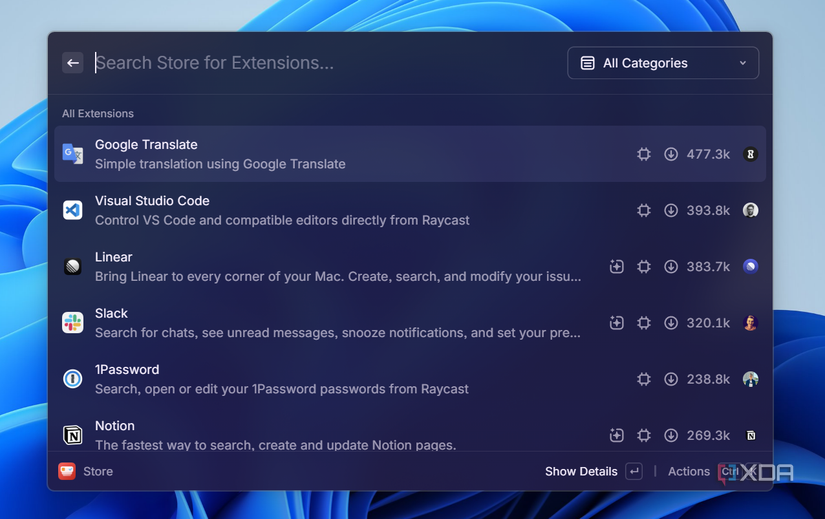Select the Linear extension title
Image resolution: width=825 pixels, height=519 pixels.
(x=114, y=257)
